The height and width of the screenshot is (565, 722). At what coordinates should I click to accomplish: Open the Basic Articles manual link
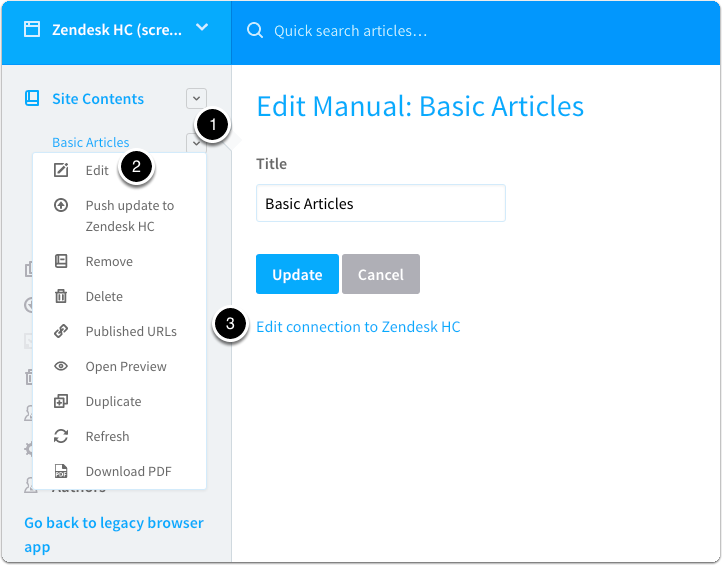tap(91, 142)
